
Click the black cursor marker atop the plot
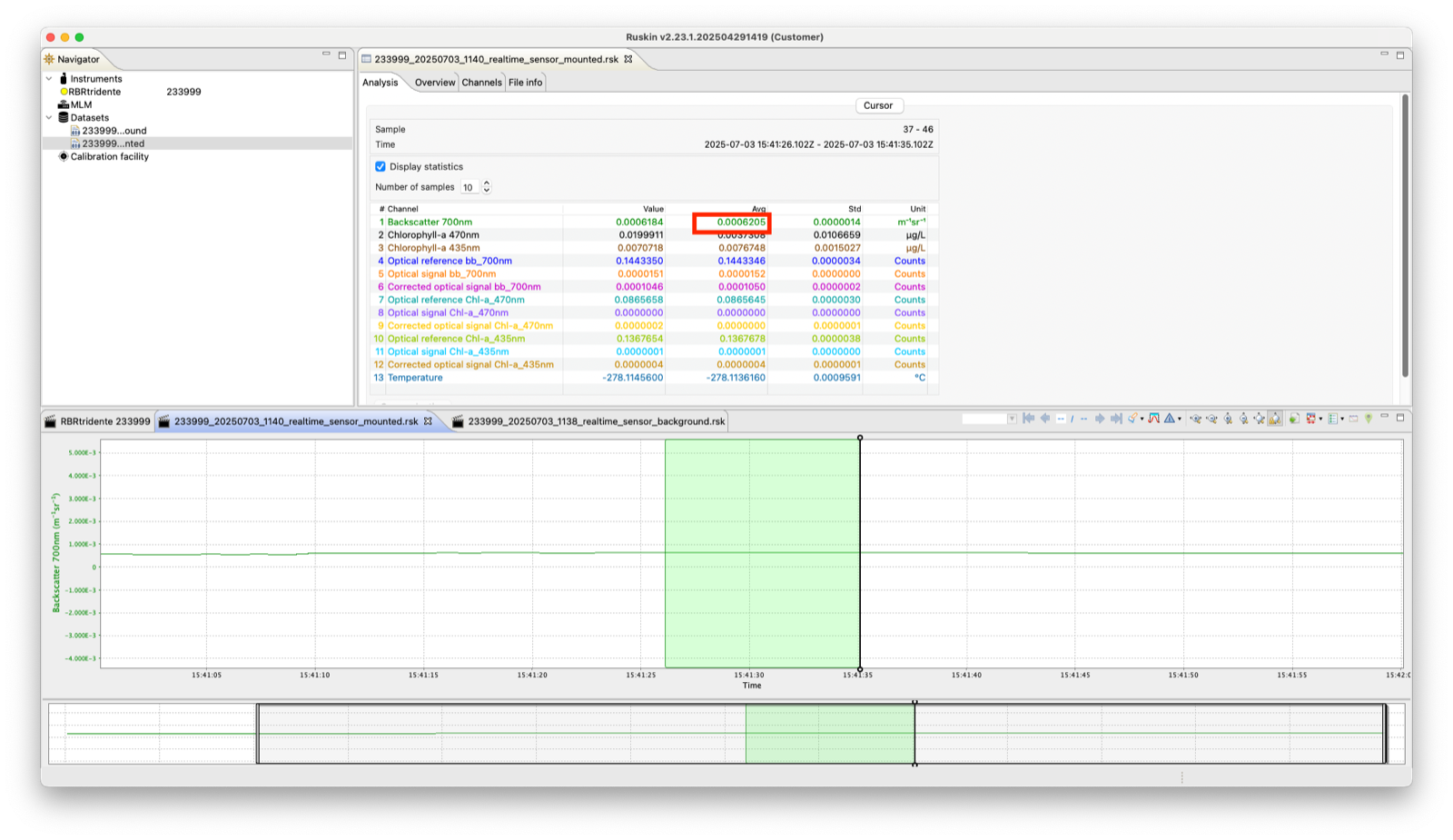click(860, 438)
